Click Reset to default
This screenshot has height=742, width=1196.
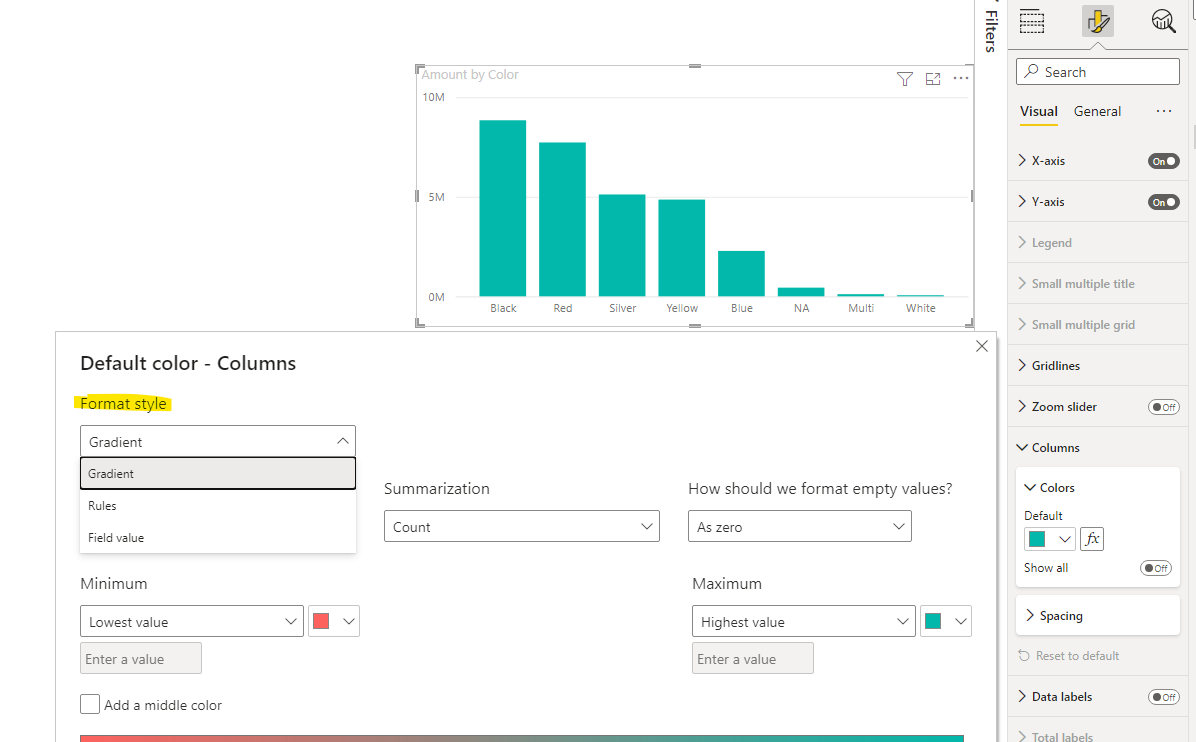click(1069, 656)
